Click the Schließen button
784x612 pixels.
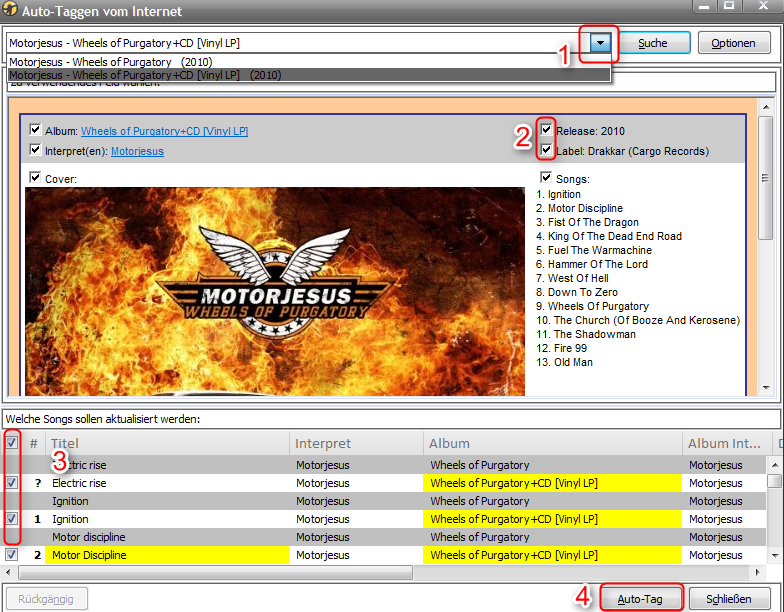tap(728, 598)
